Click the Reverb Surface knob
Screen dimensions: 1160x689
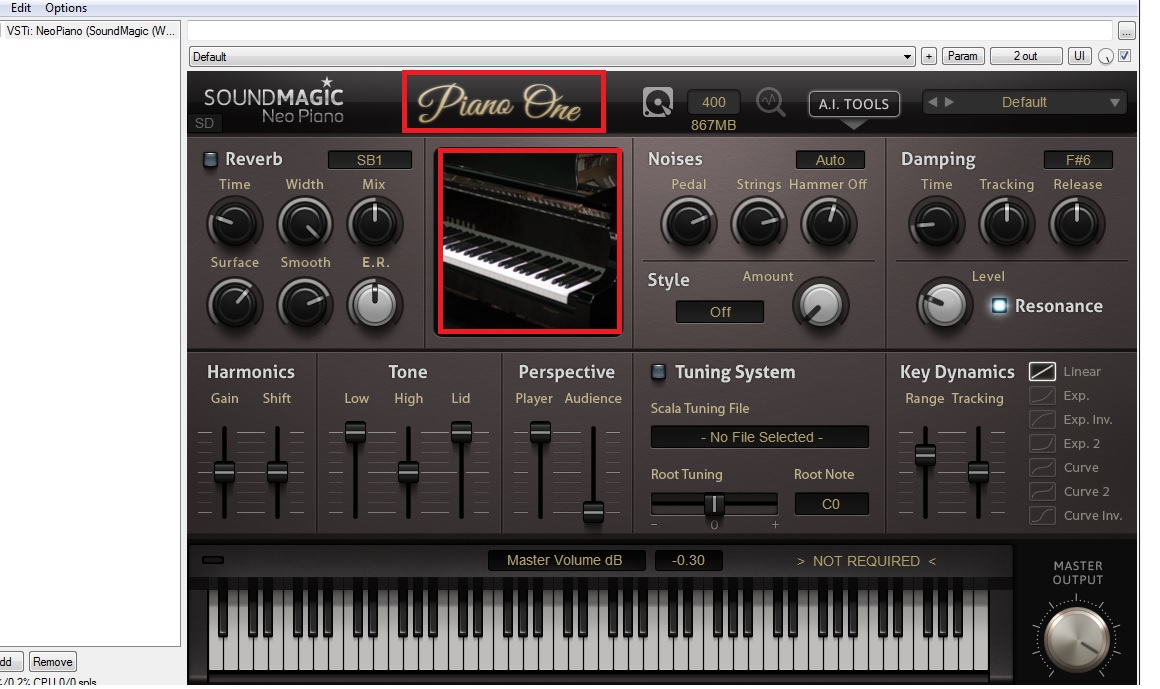pyautogui.click(x=234, y=304)
